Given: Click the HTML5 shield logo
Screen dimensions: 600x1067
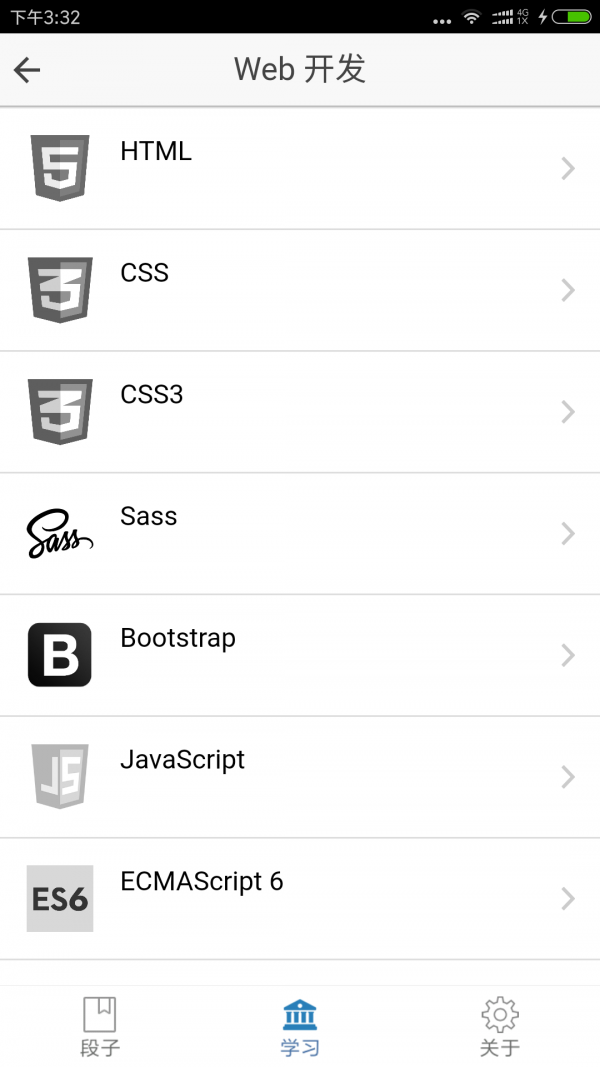Looking at the screenshot, I should (x=60, y=168).
